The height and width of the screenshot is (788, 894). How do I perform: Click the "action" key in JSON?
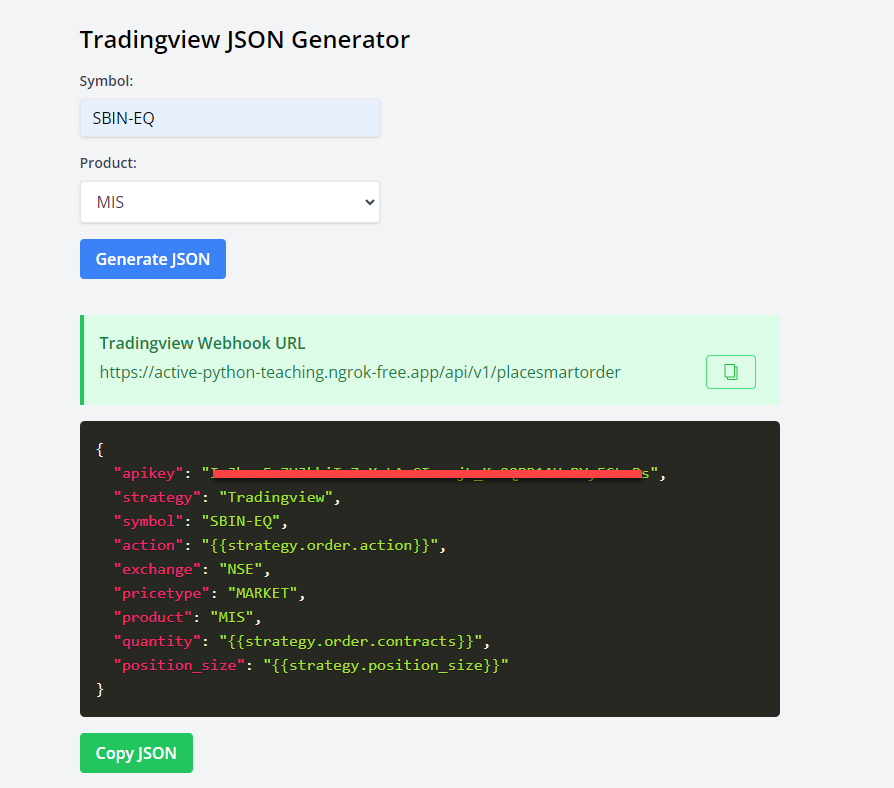click(148, 545)
